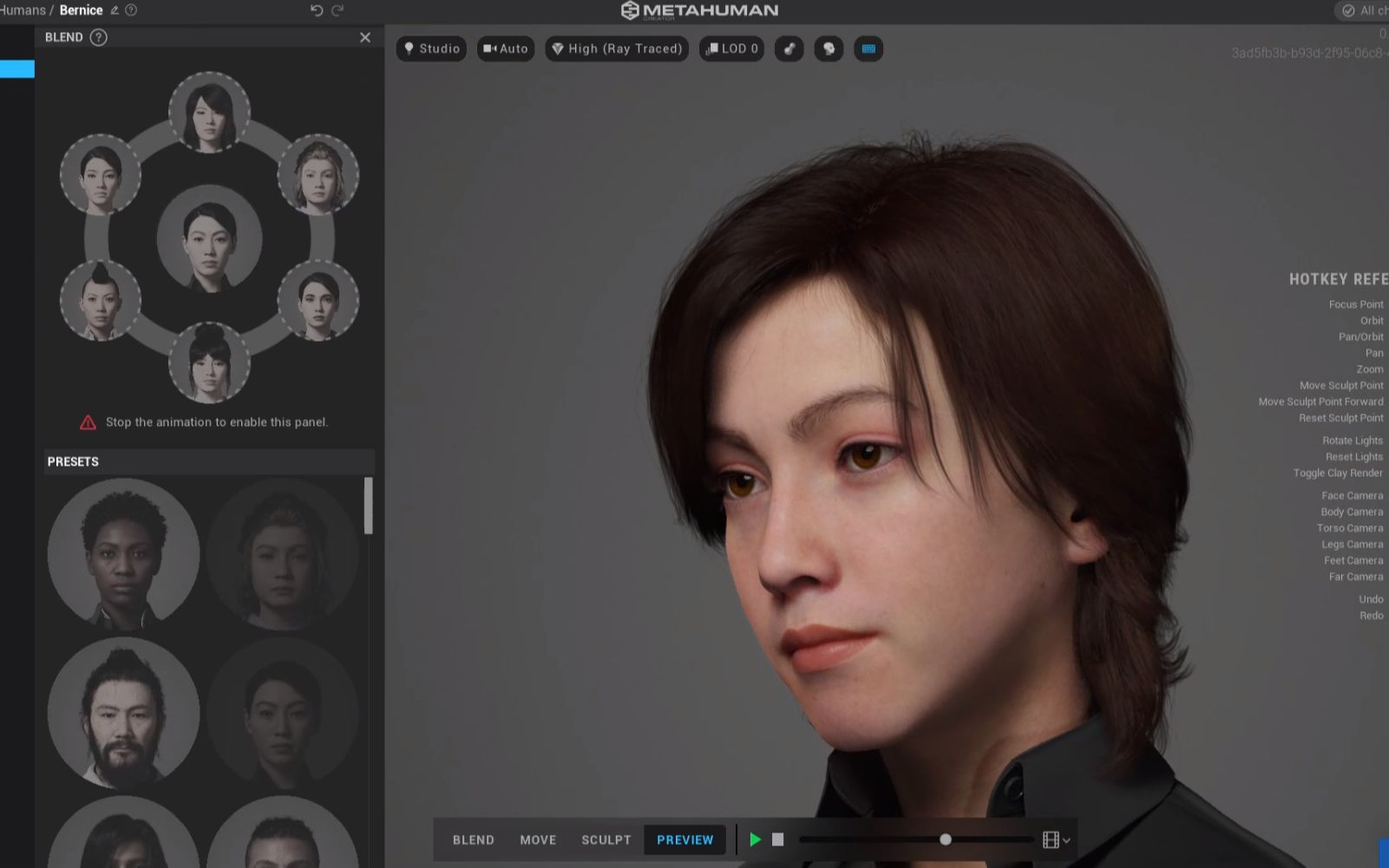This screenshot has width=1389, height=868.
Task: Select the top blend slot with long-haired woman
Action: [209, 113]
